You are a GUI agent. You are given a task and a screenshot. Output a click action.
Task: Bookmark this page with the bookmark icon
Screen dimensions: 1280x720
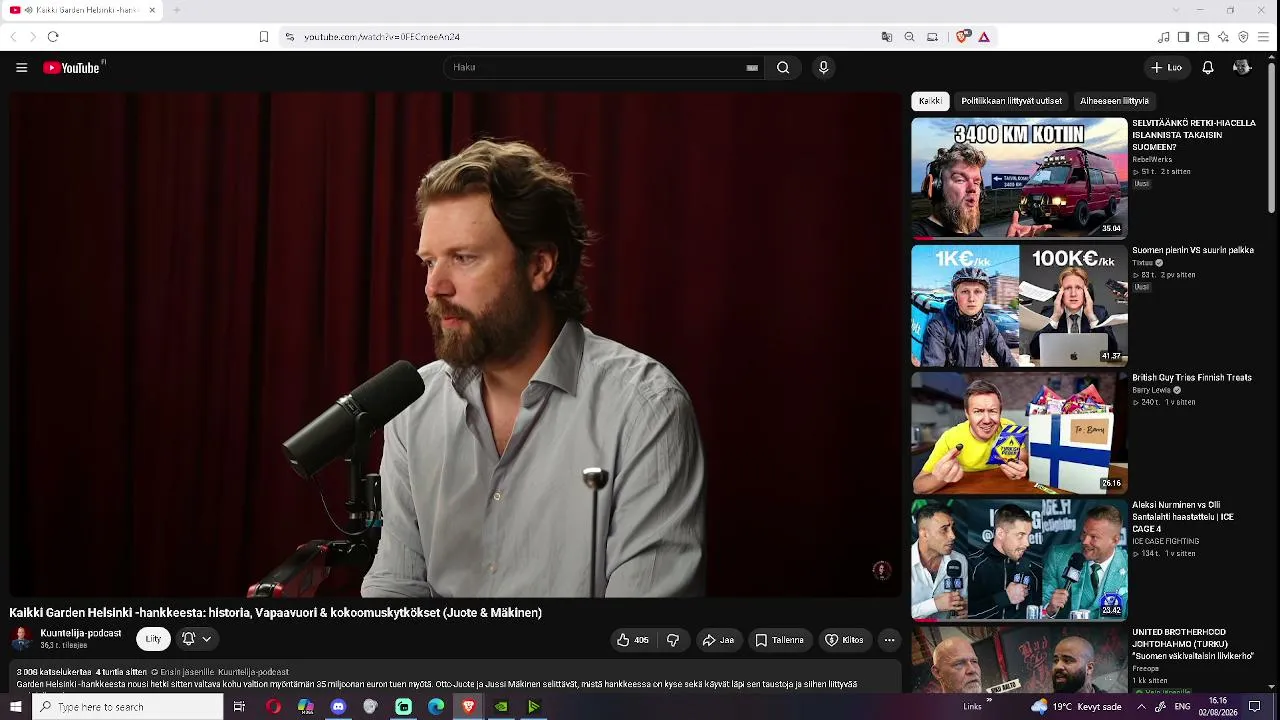(x=264, y=37)
